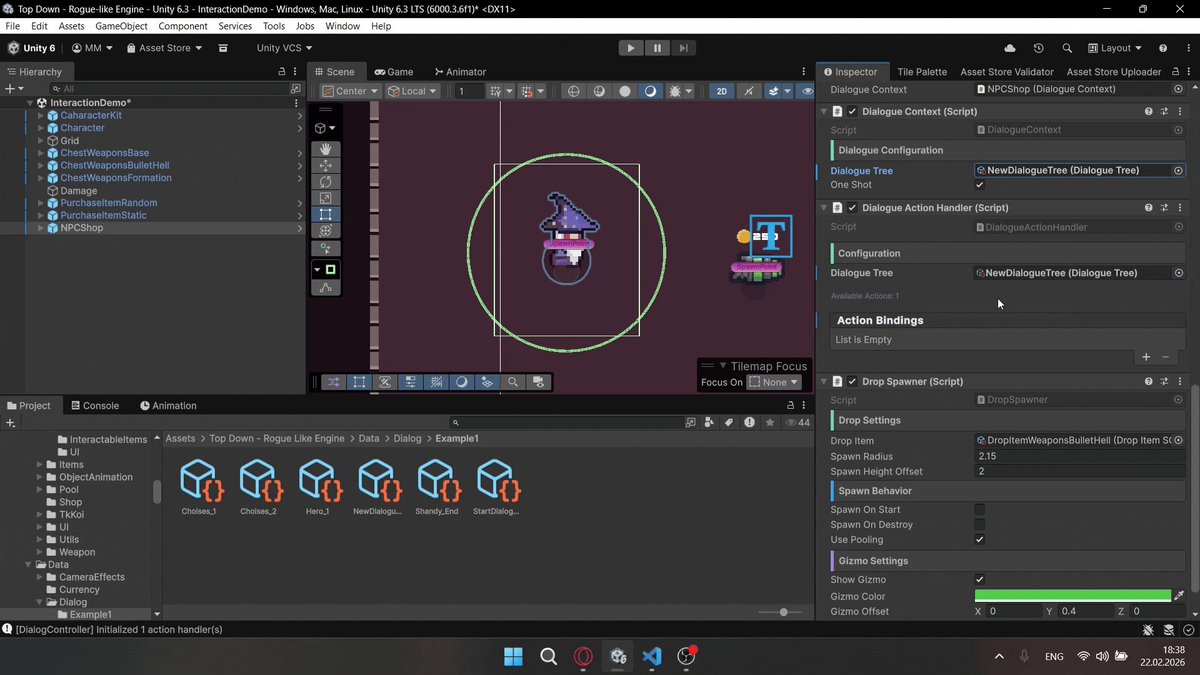1200x675 pixels.
Task: Open the package manager store icon in the toolbar
Action: [x=223, y=48]
